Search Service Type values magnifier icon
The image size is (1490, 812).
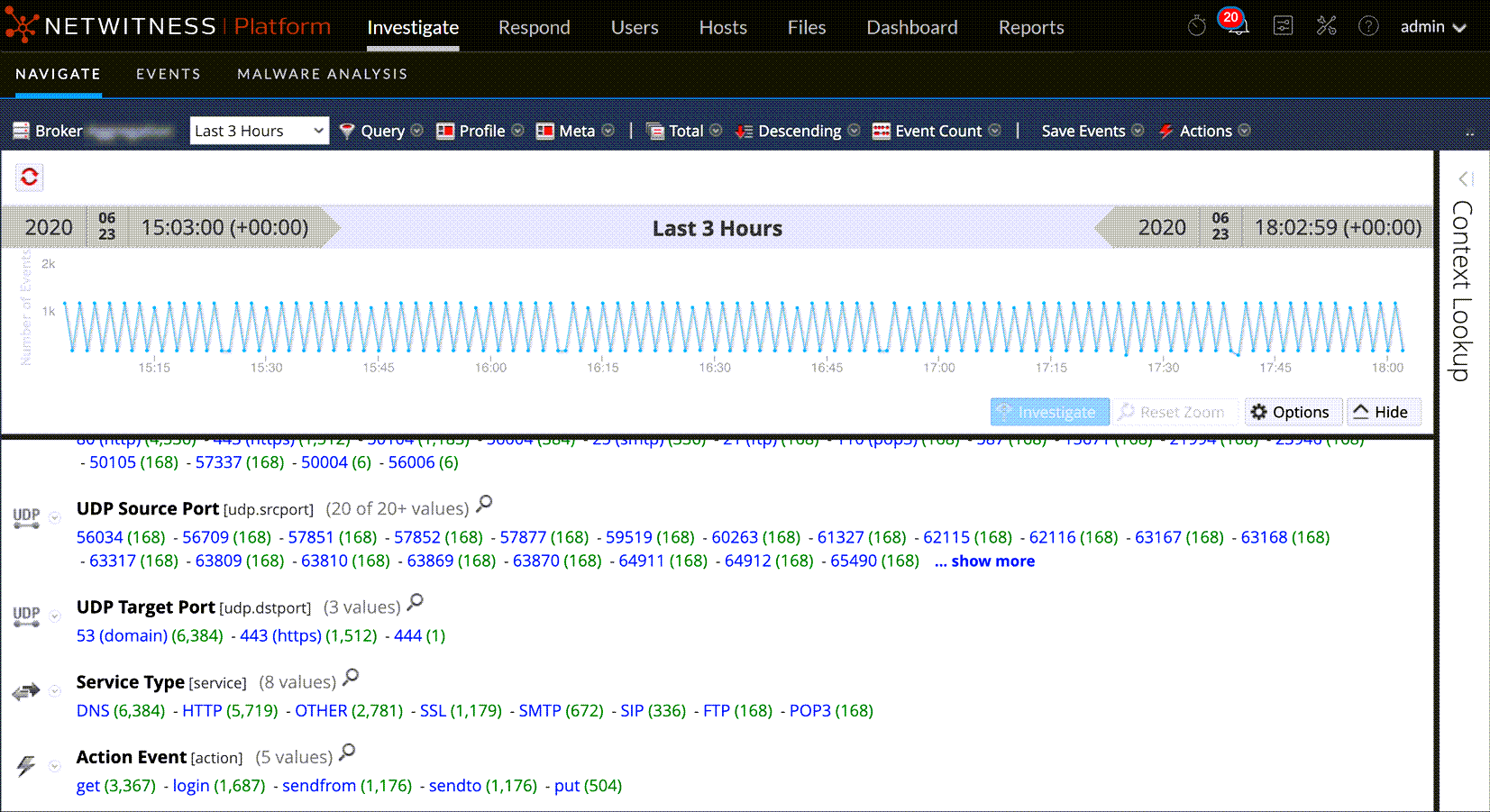click(351, 677)
